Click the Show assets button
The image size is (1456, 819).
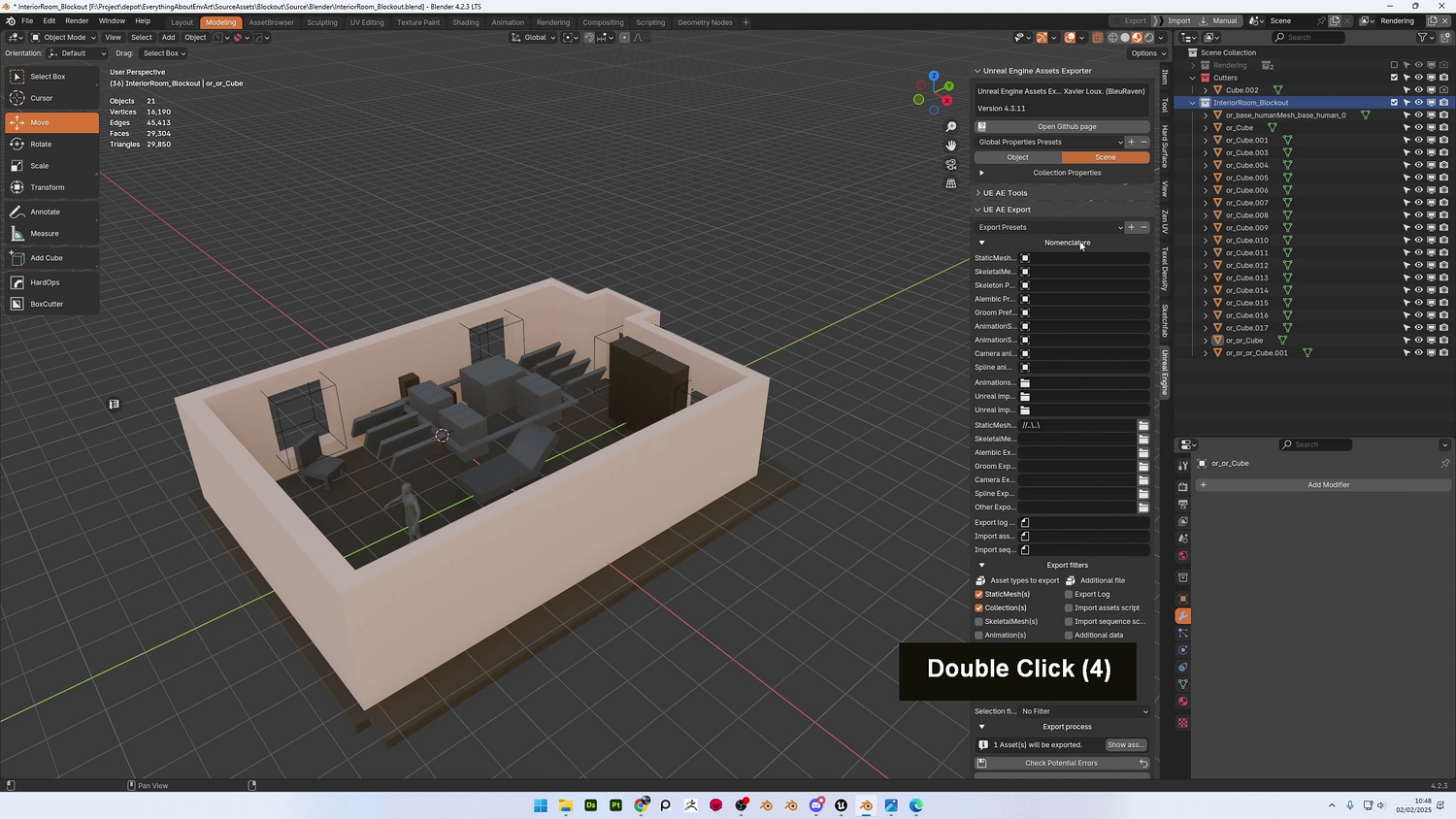tap(1126, 745)
